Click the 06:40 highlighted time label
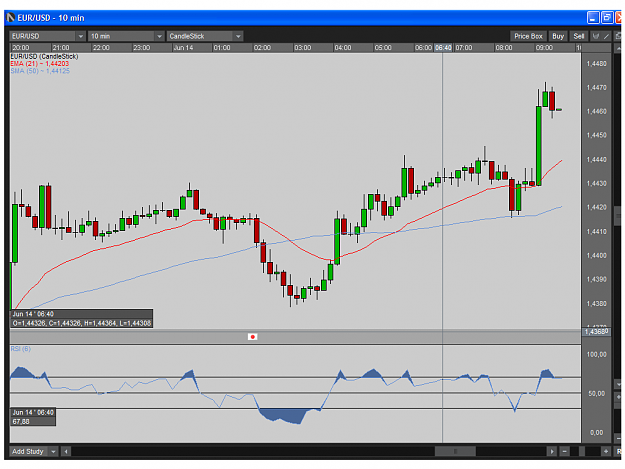Viewport: 625px width, 469px height. tap(443, 48)
